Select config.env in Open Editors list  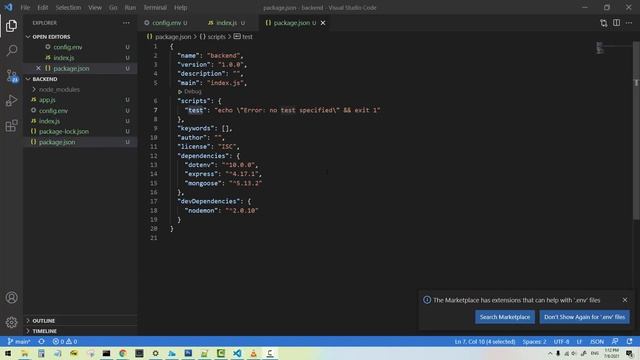80,47
